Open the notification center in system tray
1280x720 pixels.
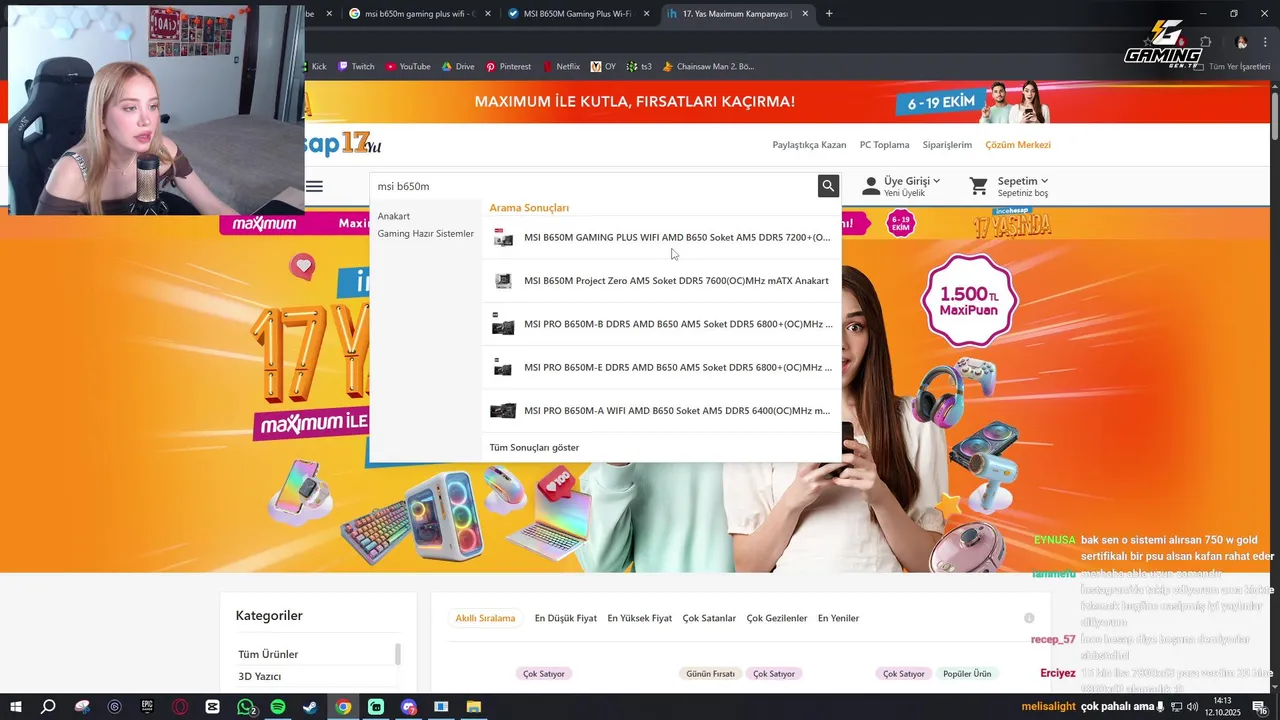click(1259, 707)
